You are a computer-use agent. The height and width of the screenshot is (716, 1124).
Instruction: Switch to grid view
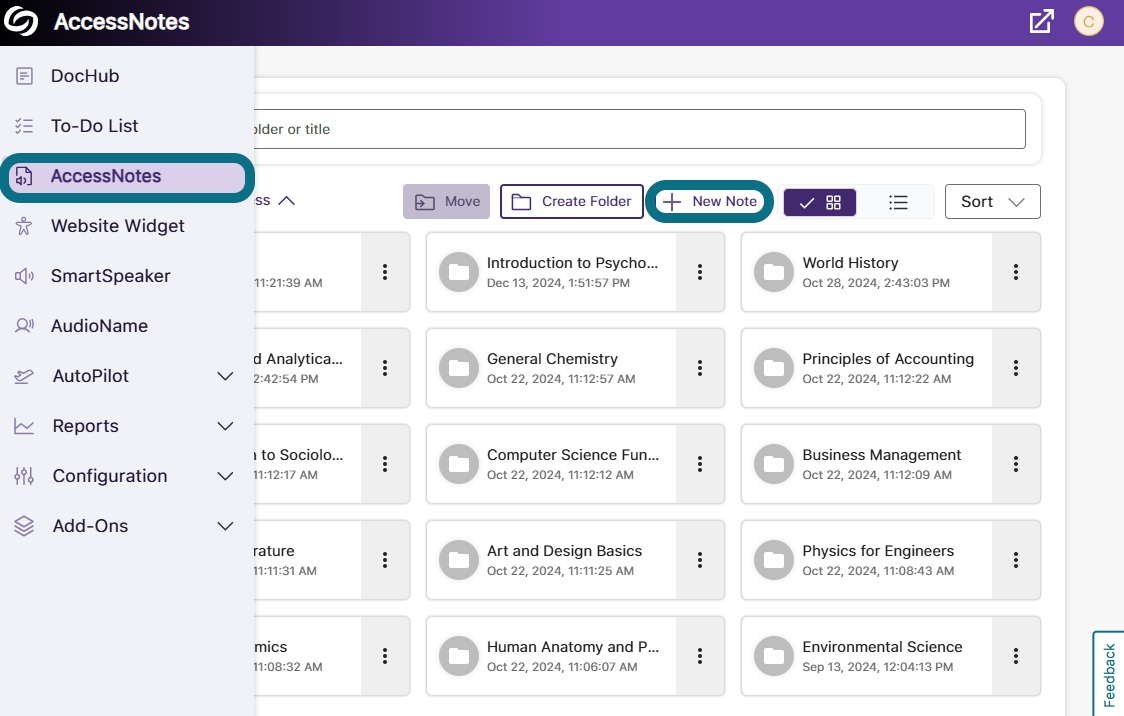click(819, 202)
